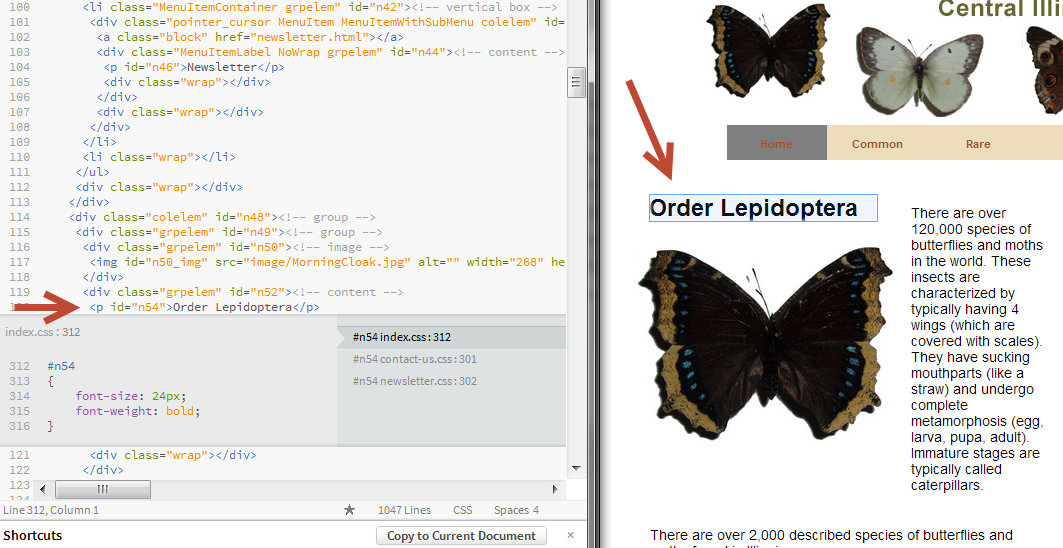Click the #n54 selector on line 312
The height and width of the screenshot is (548, 1063).
click(61, 366)
